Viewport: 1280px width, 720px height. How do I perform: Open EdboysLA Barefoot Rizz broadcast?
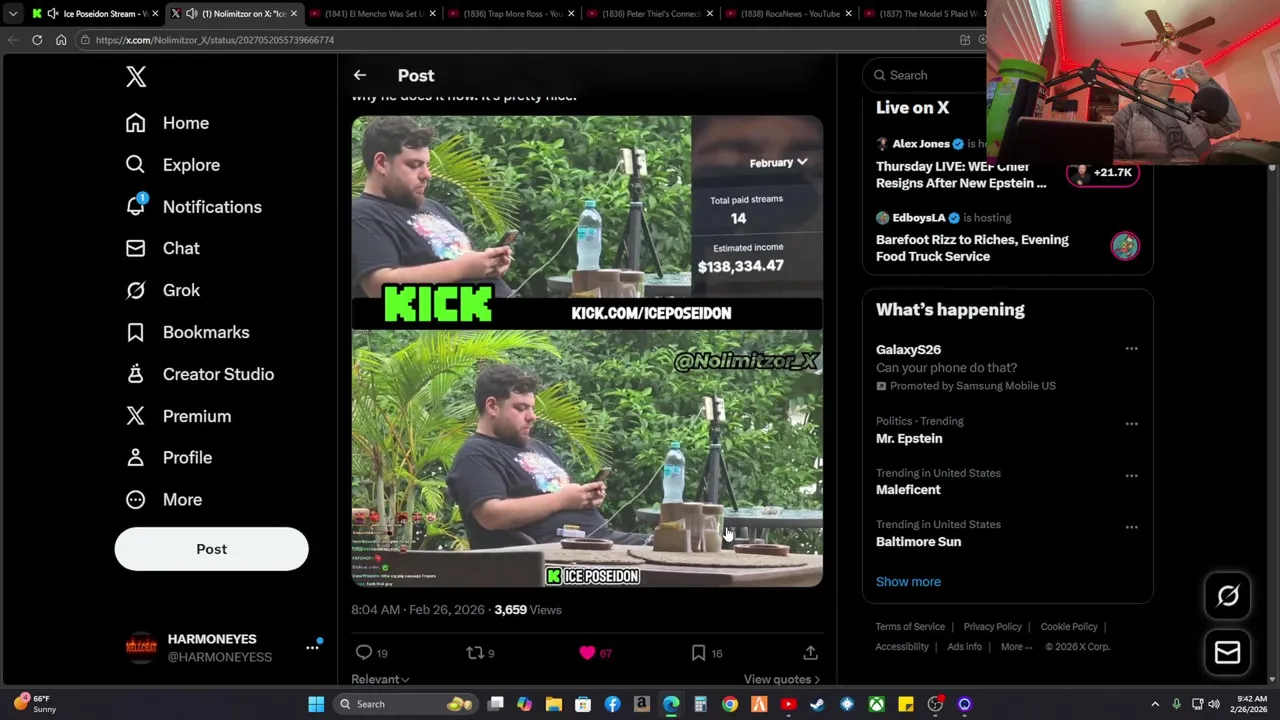[972, 248]
